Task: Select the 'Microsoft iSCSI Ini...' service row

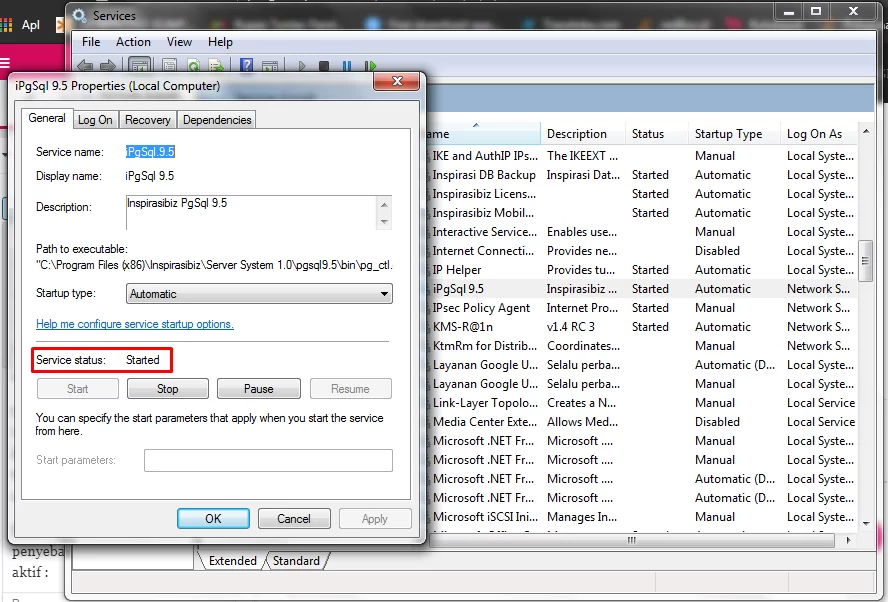Action: 642,517
